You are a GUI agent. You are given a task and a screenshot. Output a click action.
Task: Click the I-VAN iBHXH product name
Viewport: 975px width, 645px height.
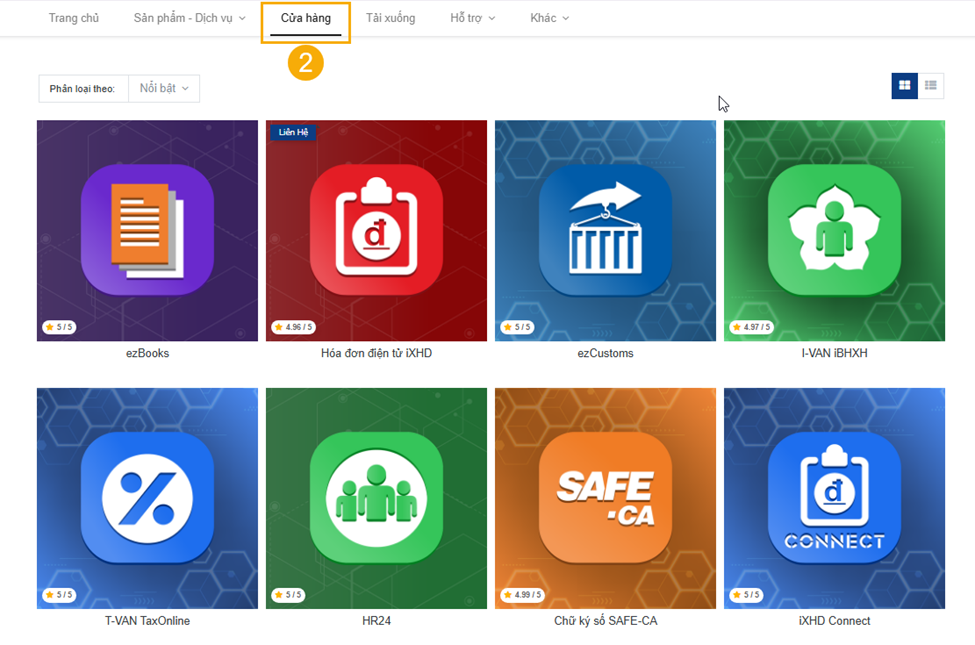834,353
